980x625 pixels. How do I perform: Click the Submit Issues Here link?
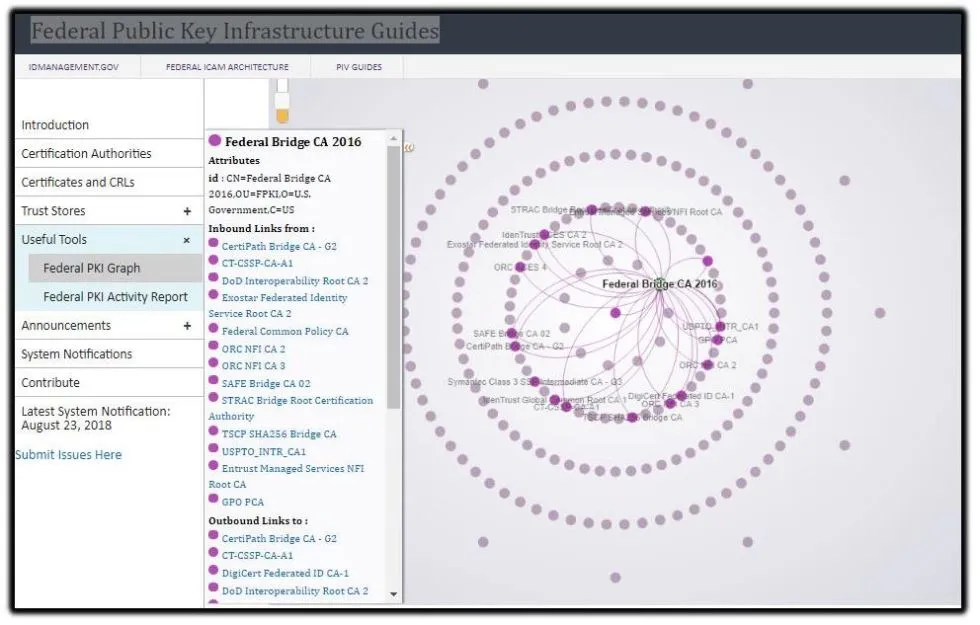pos(69,455)
